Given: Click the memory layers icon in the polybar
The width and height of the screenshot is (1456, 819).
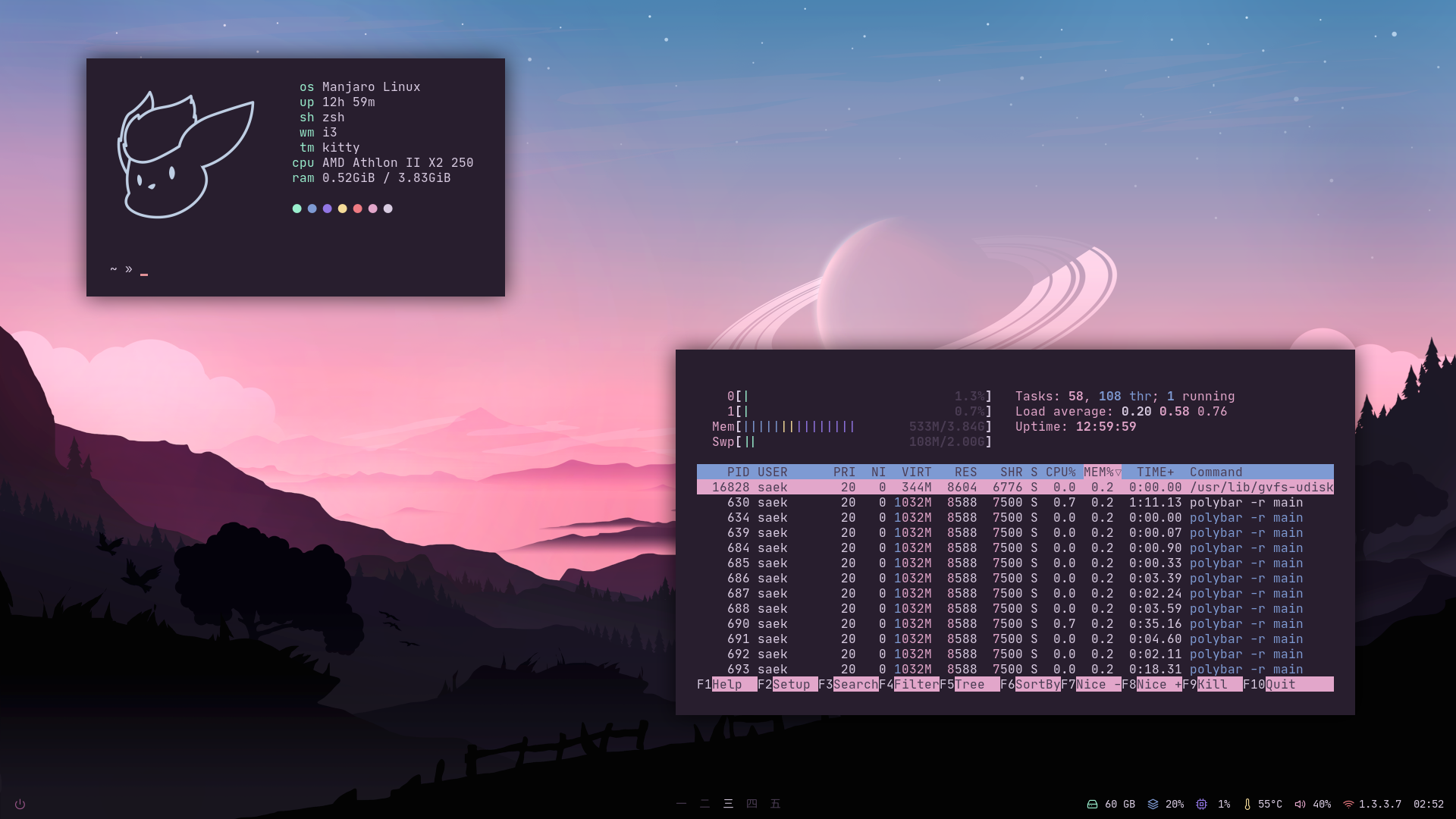Looking at the screenshot, I should [x=1153, y=805].
